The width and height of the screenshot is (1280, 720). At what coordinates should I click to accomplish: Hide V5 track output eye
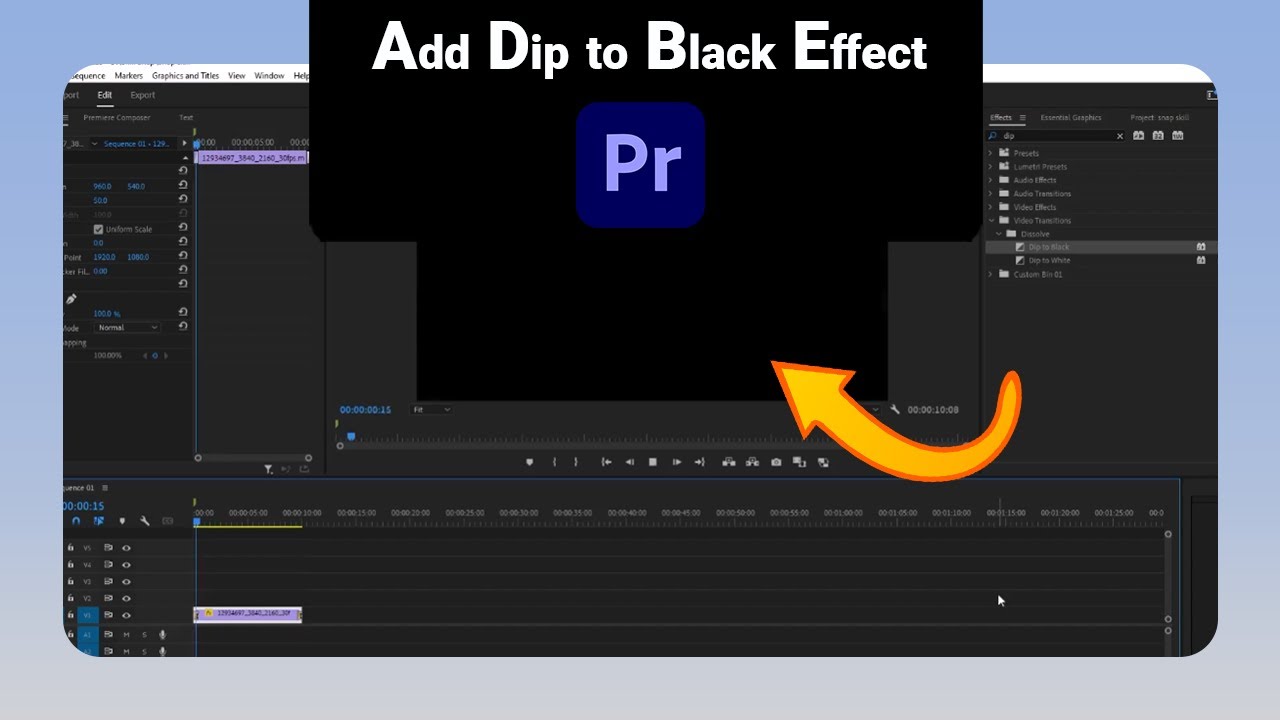(x=127, y=548)
